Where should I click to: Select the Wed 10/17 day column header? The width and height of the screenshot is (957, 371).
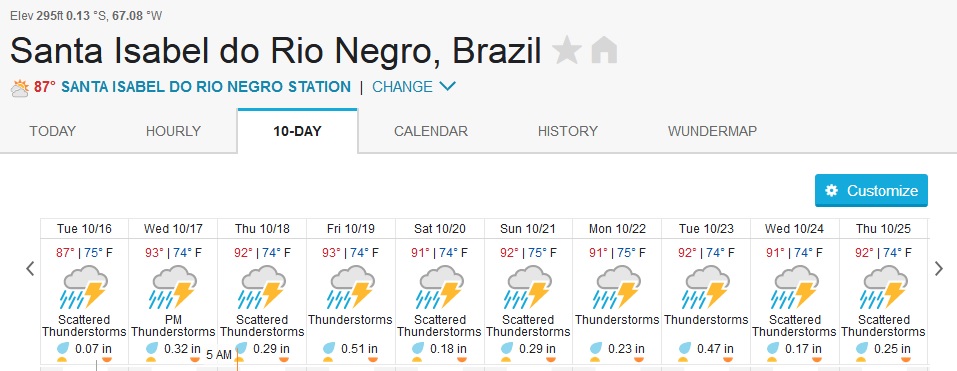coord(173,229)
